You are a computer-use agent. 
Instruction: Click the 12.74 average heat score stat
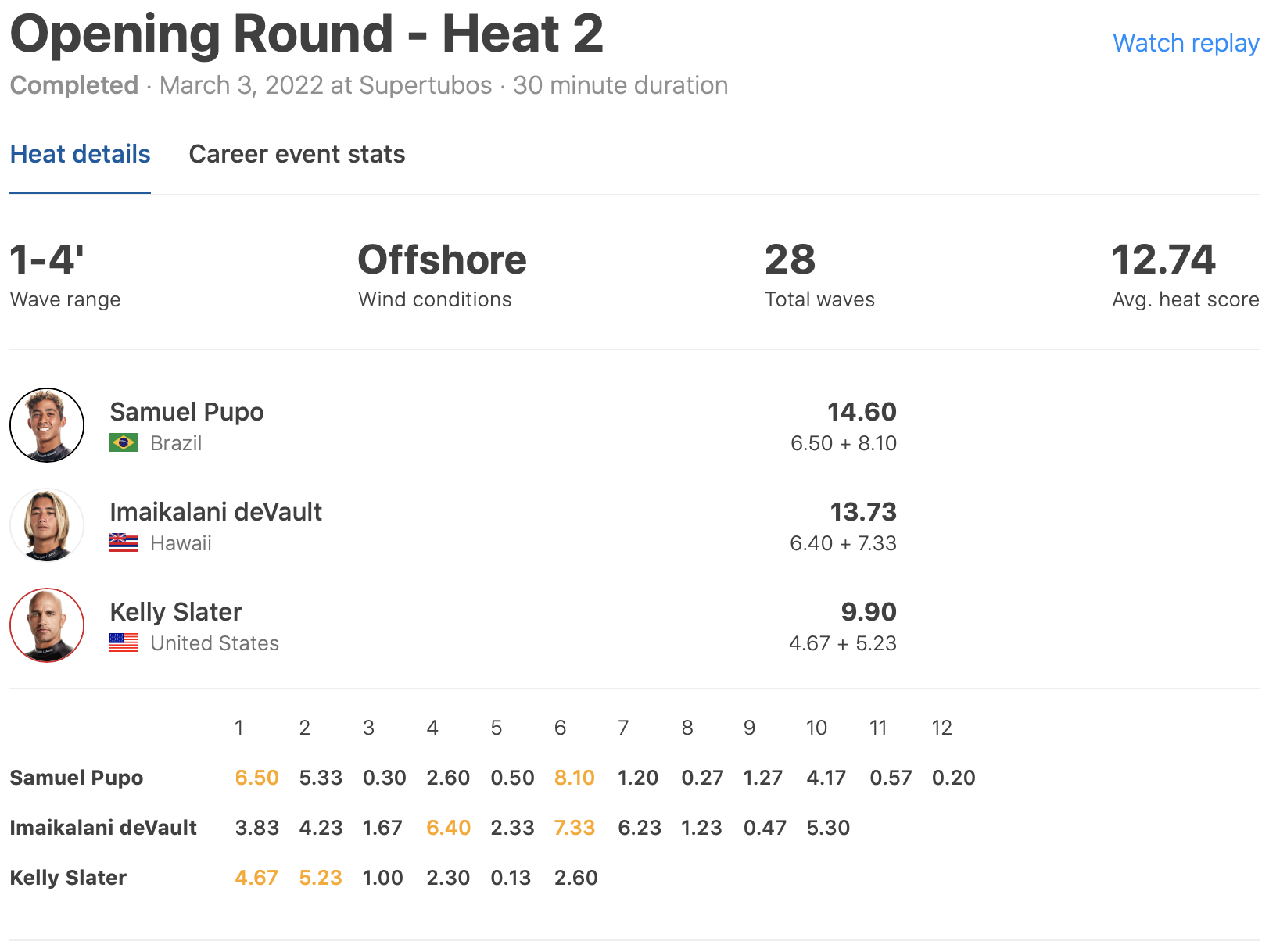click(1163, 260)
